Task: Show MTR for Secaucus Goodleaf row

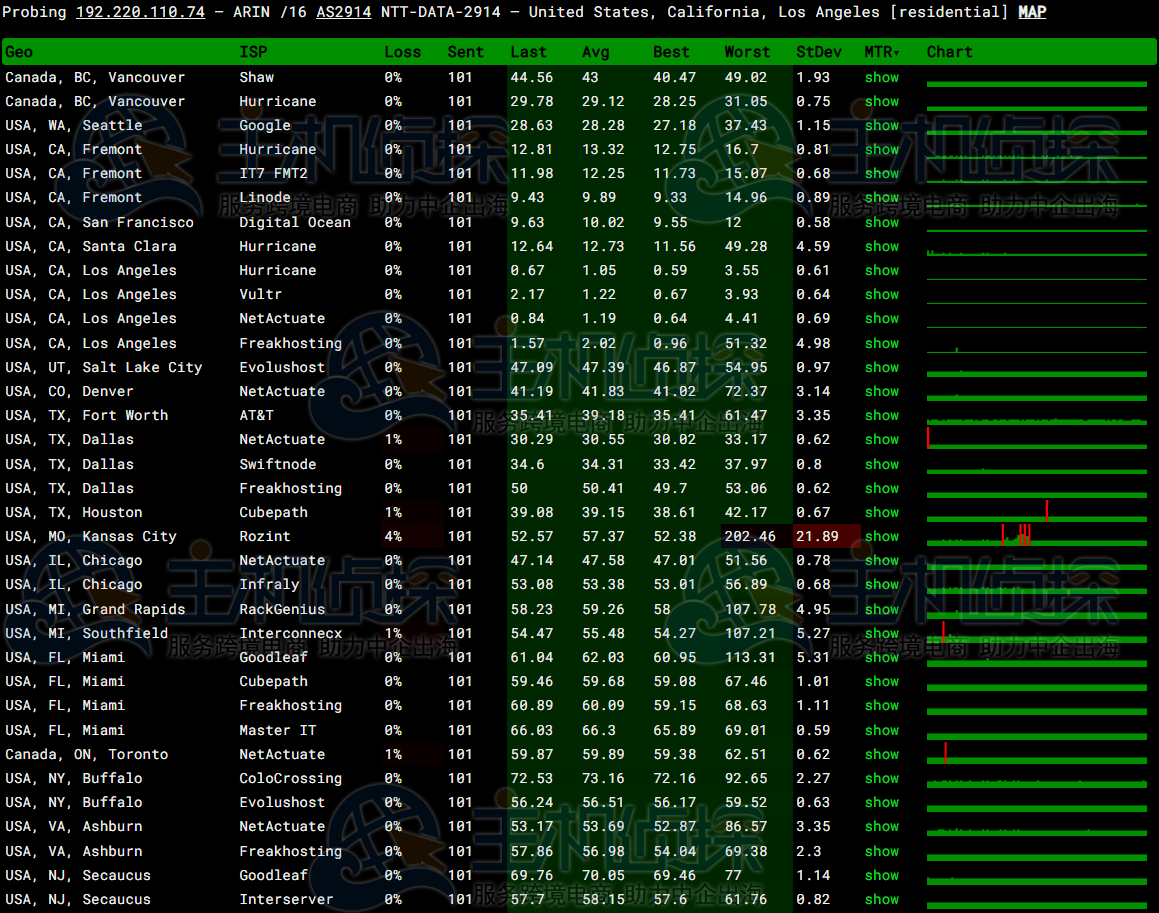Action: click(882, 875)
